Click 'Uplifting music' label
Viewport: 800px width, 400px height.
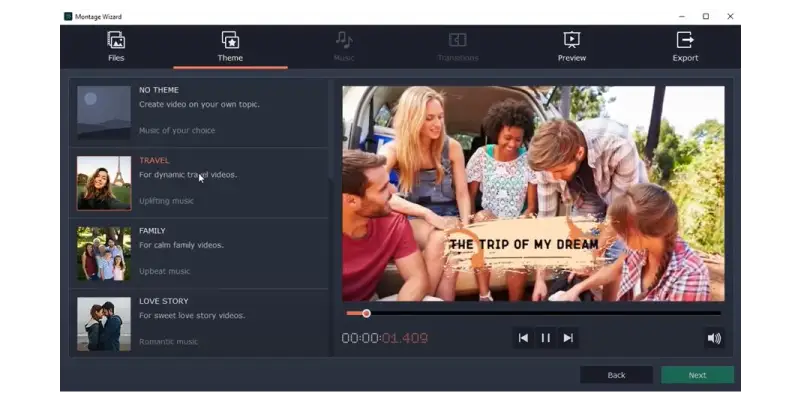click(x=166, y=201)
